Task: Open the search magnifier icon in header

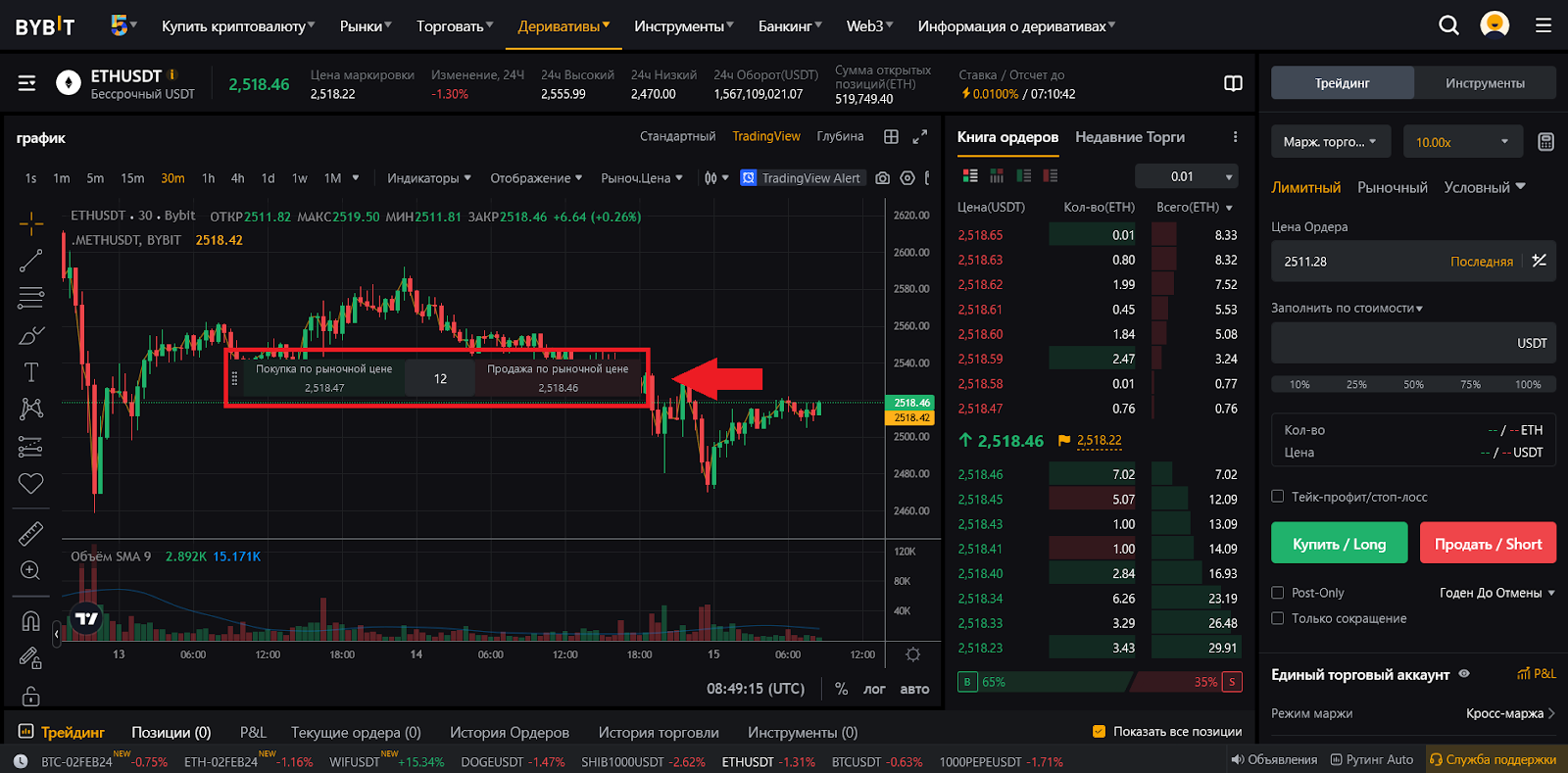Action: pyautogui.click(x=1448, y=25)
